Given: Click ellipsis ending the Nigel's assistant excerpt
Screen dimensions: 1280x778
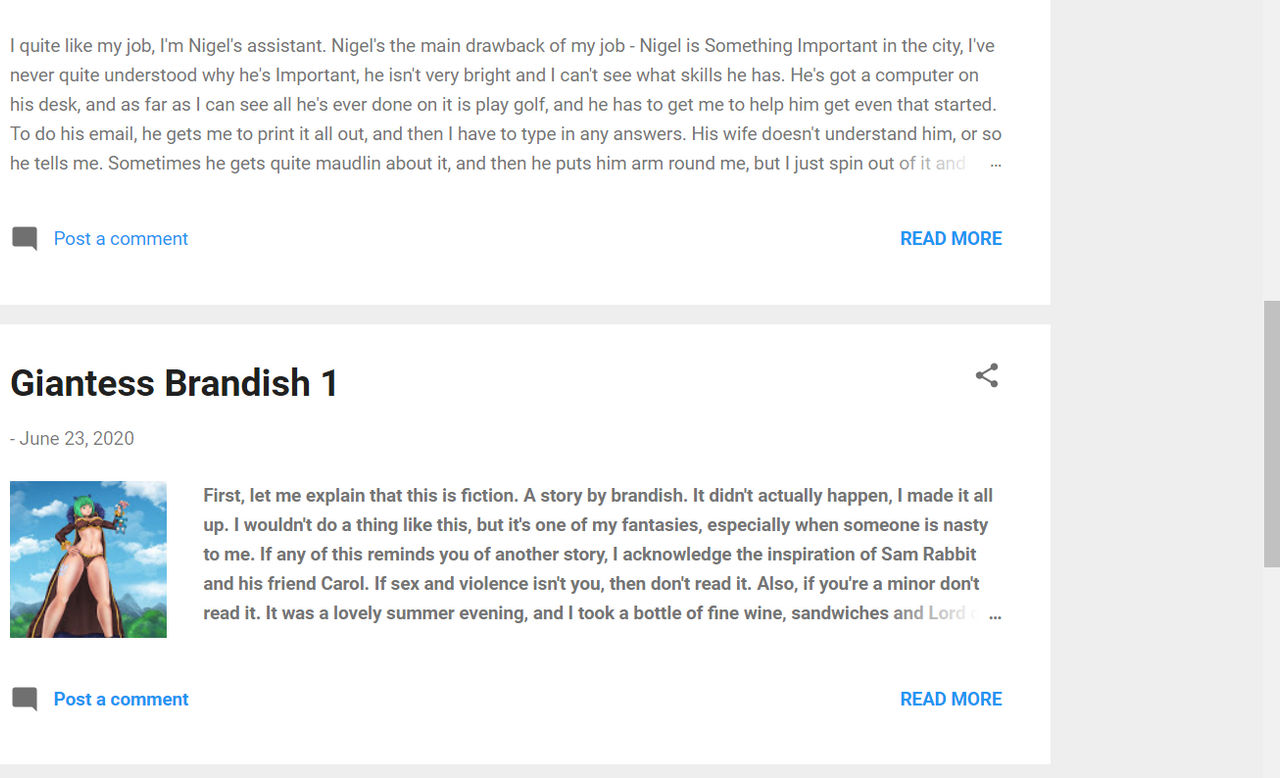Looking at the screenshot, I should pyautogui.click(x=995, y=163).
